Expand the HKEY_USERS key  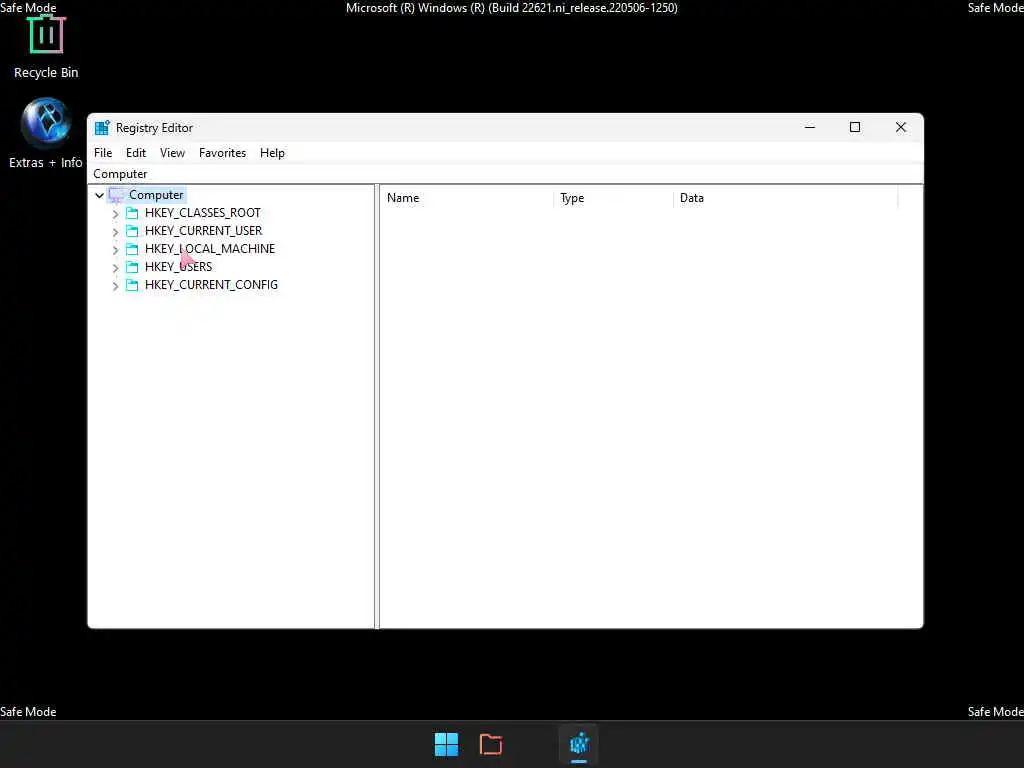tap(116, 268)
